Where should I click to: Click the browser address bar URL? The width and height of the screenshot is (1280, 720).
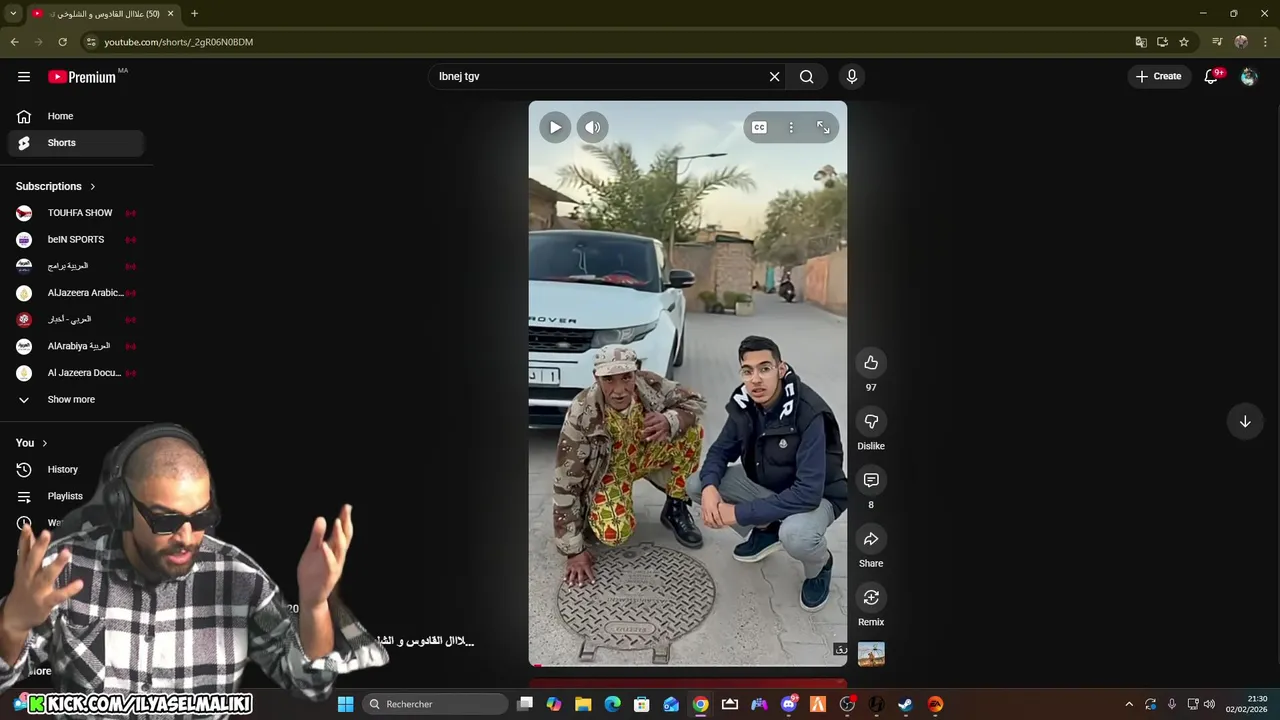(x=179, y=42)
